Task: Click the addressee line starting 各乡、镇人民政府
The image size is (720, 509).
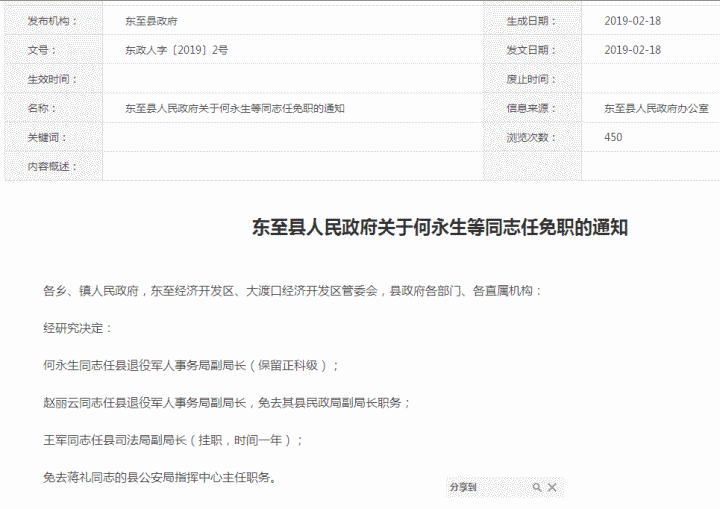Action: [292, 291]
